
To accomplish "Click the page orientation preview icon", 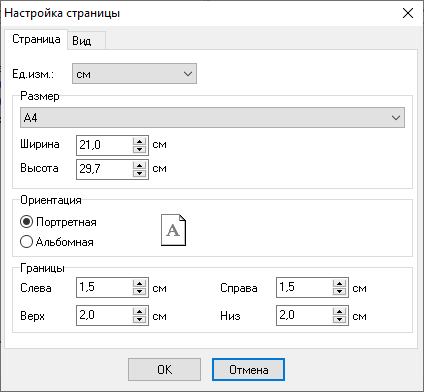I will [173, 230].
